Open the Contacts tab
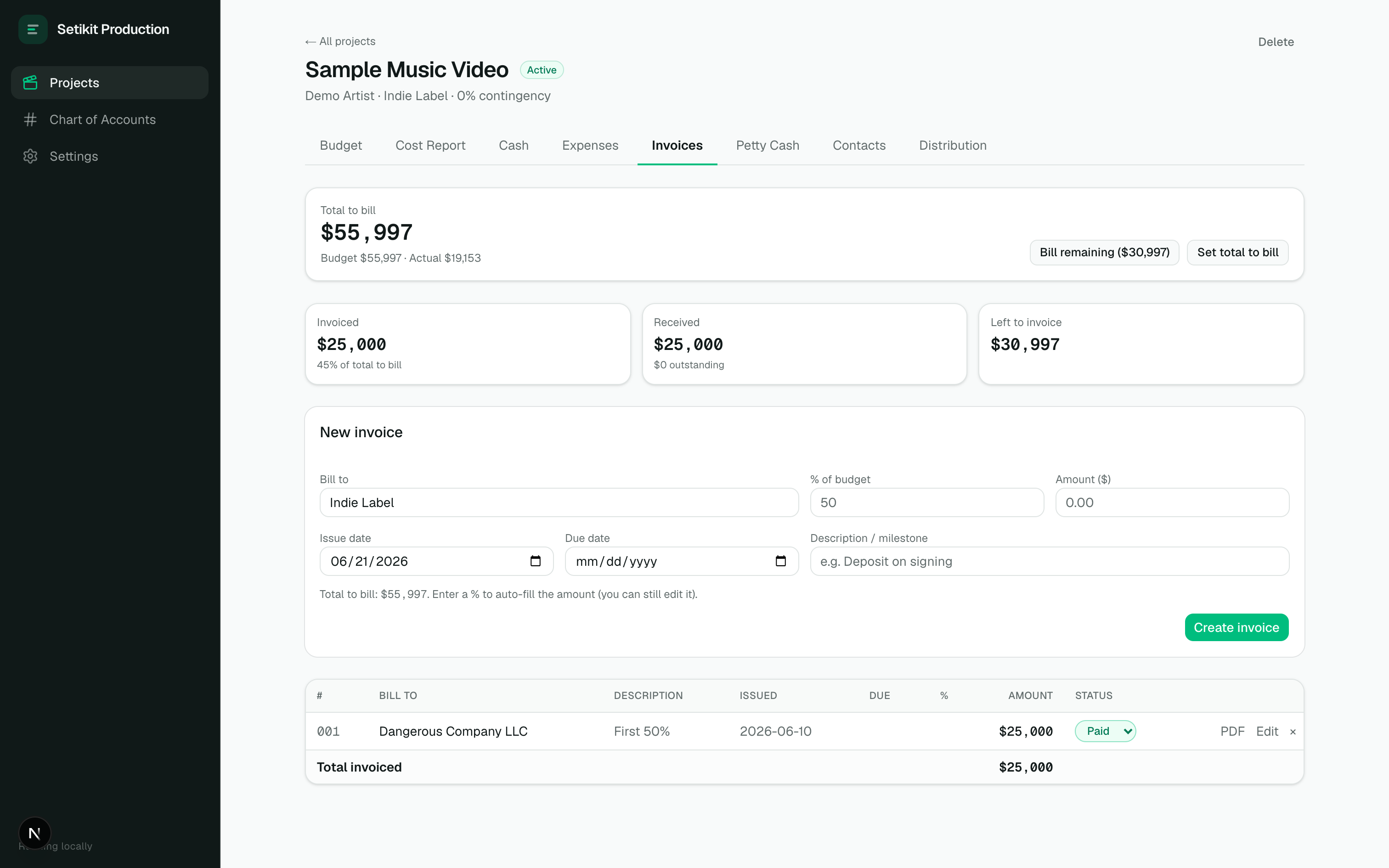Image resolution: width=1389 pixels, height=868 pixels. click(859, 145)
